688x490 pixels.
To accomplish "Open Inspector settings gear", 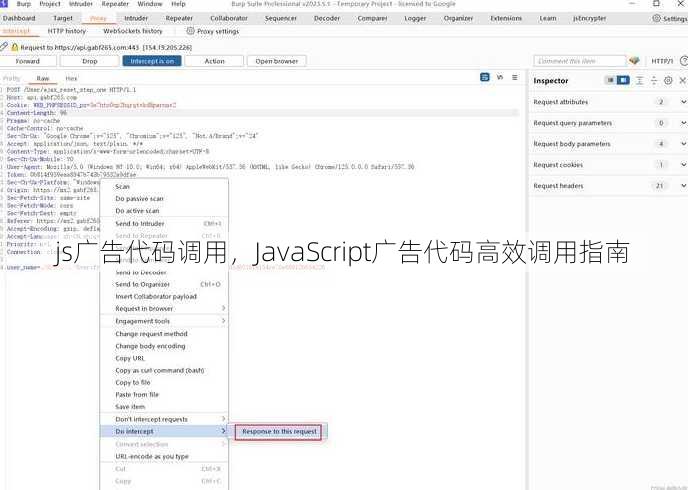I will coord(668,80).
